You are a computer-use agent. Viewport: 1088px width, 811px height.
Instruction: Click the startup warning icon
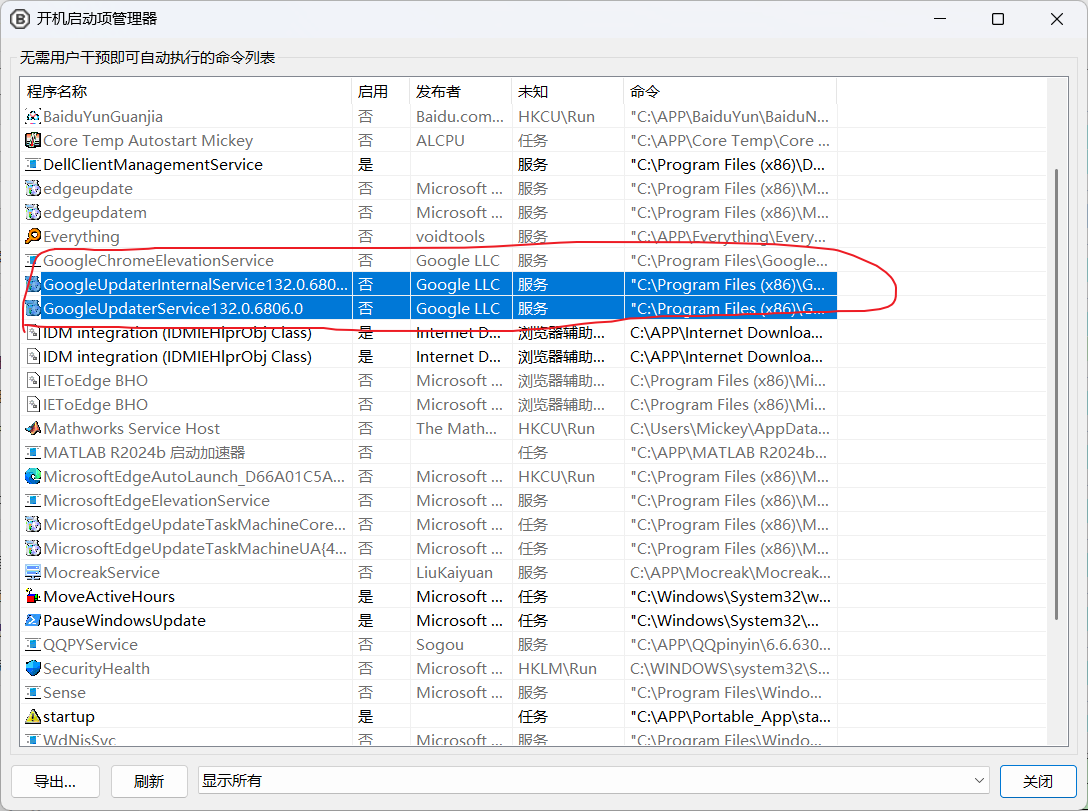pyautogui.click(x=33, y=717)
